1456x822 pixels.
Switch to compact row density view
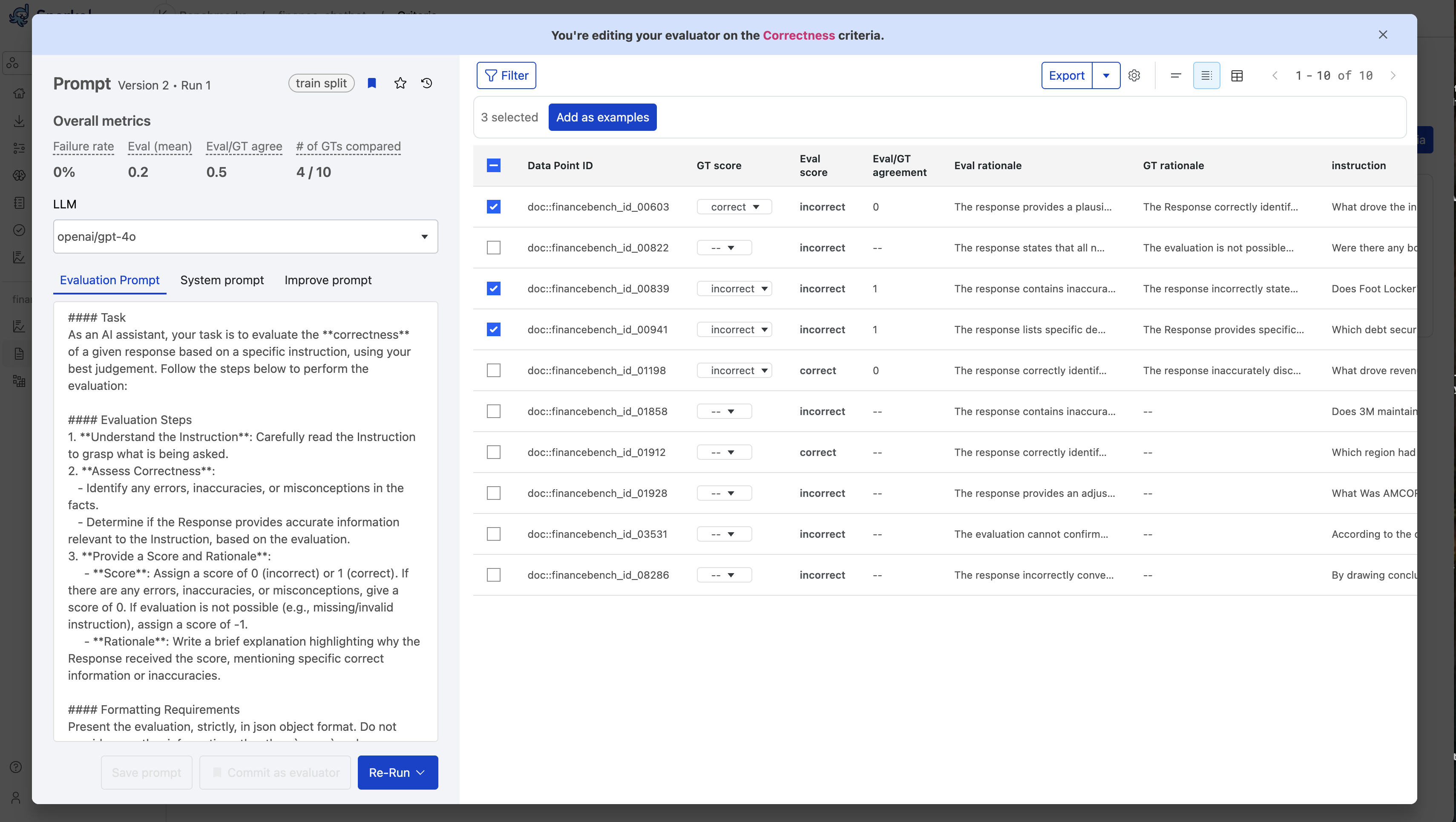pyautogui.click(x=1176, y=75)
